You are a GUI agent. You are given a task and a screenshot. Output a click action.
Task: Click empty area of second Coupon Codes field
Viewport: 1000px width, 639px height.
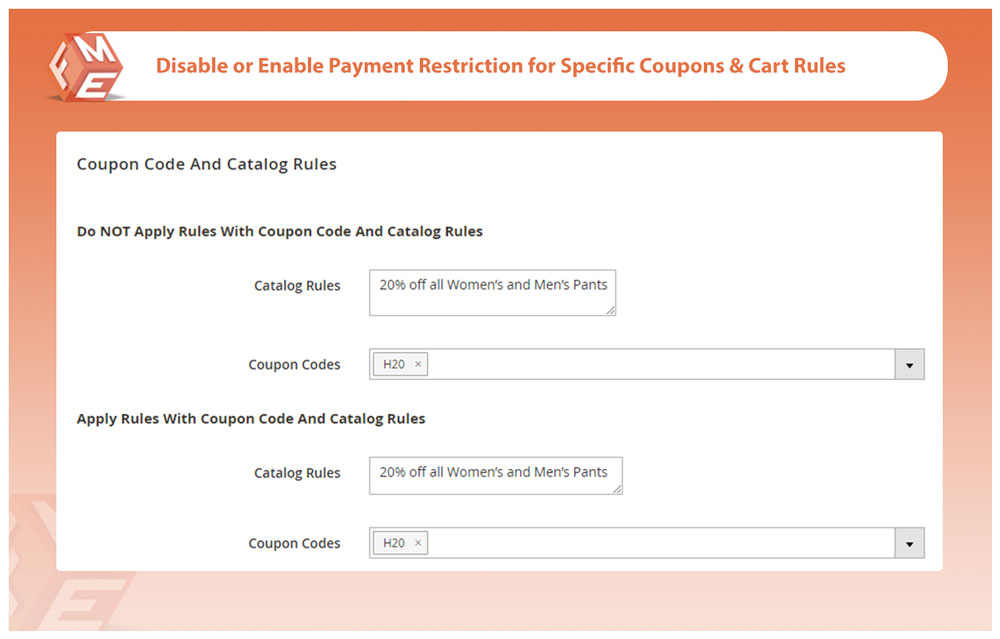pos(660,543)
